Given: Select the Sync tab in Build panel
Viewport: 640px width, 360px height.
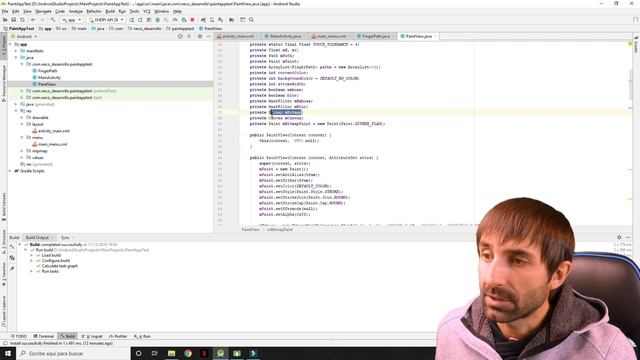Looking at the screenshot, I should (x=65, y=238).
